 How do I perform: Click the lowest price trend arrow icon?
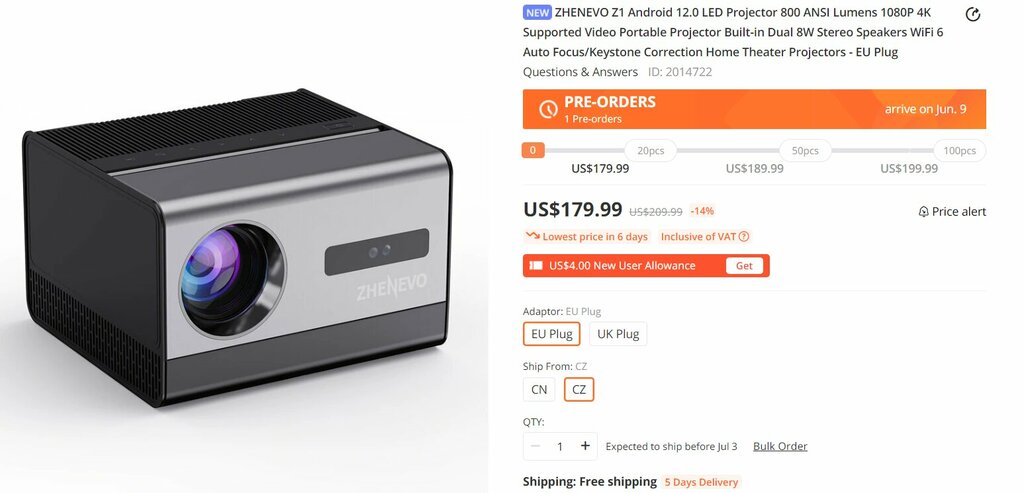coord(532,236)
